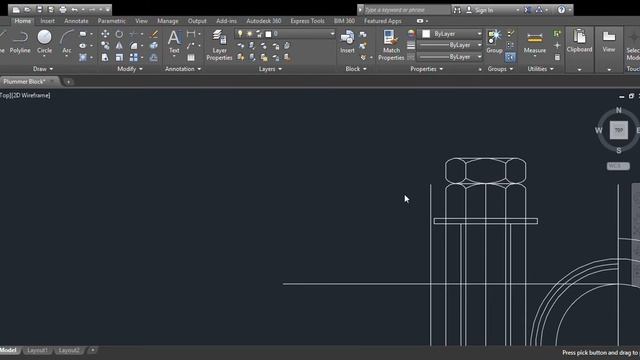Switch to the Insert ribbon tab

click(47, 21)
